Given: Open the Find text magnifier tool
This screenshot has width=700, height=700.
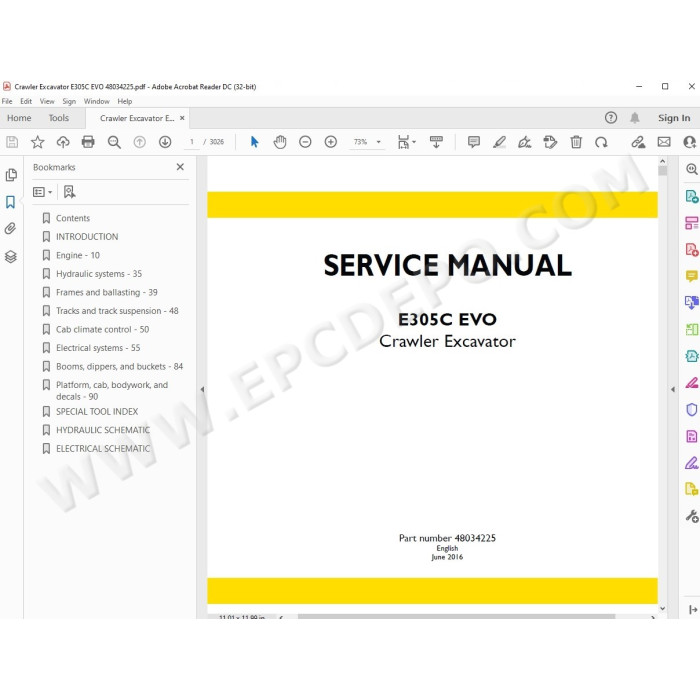Looking at the screenshot, I should coord(114,142).
